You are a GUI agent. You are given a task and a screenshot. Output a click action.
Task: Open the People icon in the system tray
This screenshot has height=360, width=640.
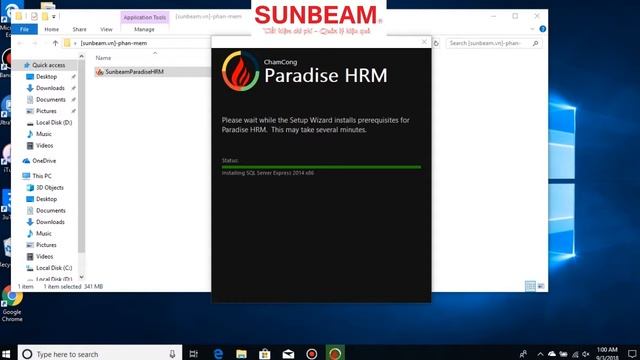[x=523, y=354]
